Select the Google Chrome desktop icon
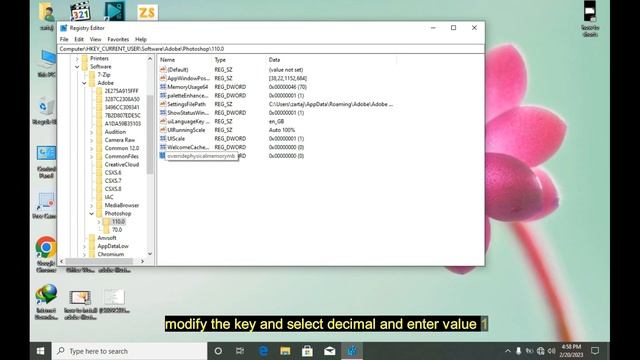The height and width of the screenshot is (360, 640). tap(46, 254)
